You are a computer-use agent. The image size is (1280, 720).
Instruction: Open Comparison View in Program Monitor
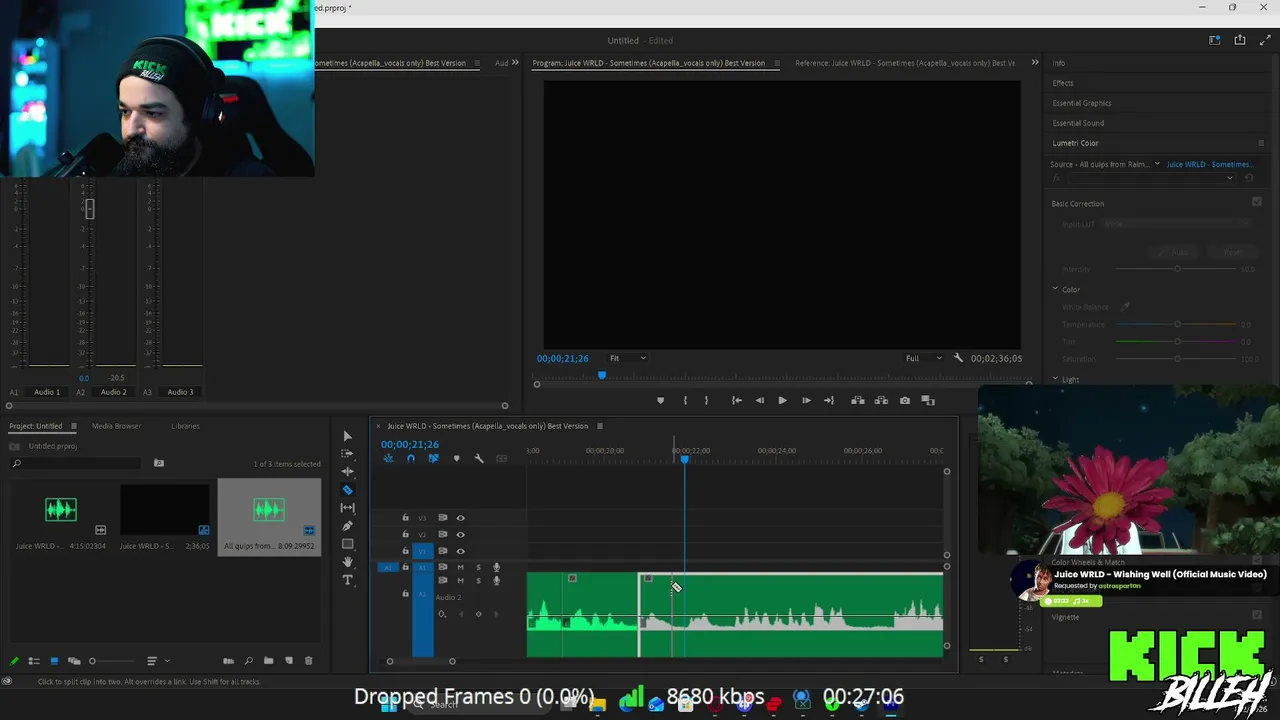[928, 401]
